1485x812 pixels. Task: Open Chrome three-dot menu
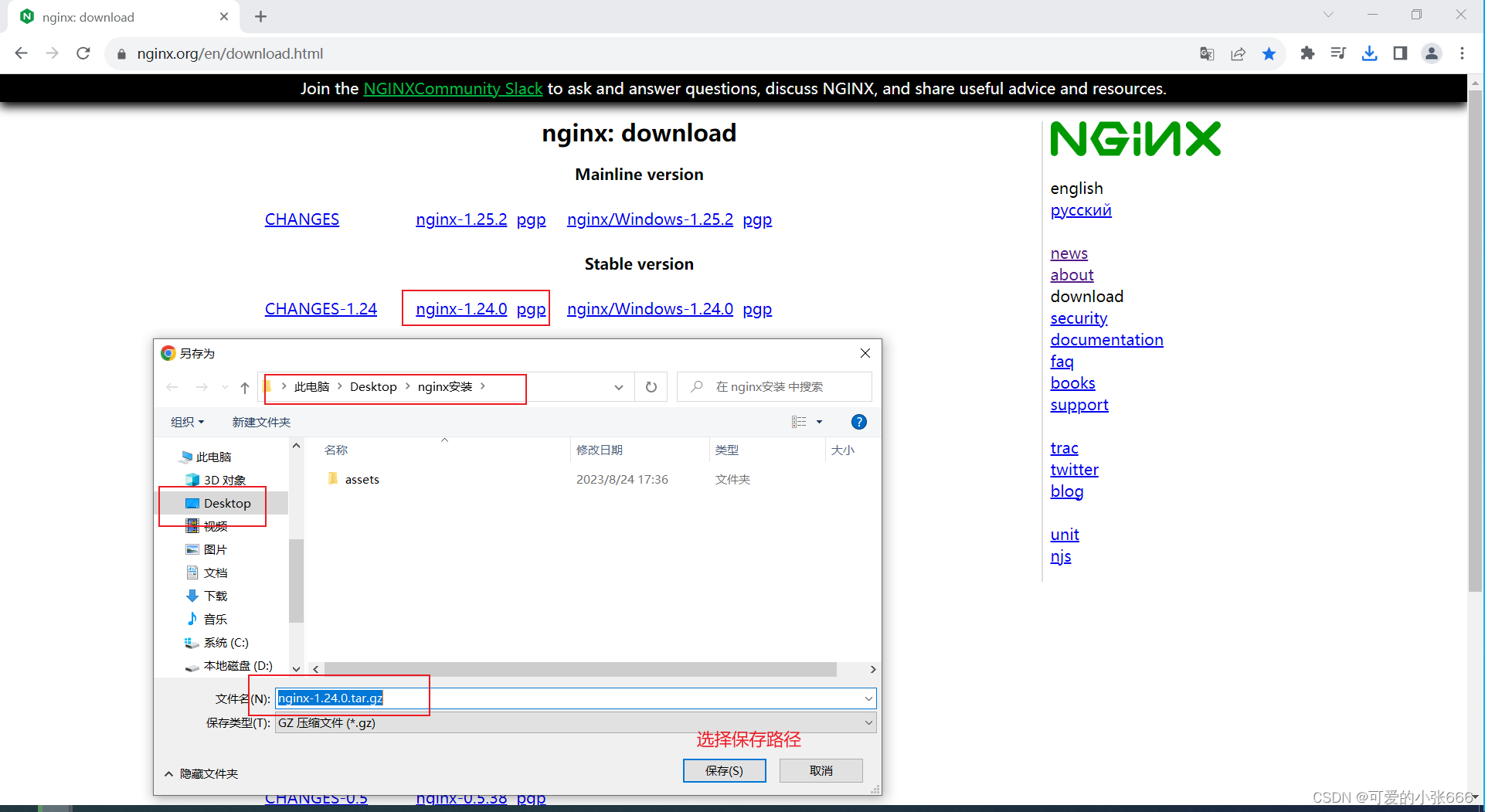1462,53
